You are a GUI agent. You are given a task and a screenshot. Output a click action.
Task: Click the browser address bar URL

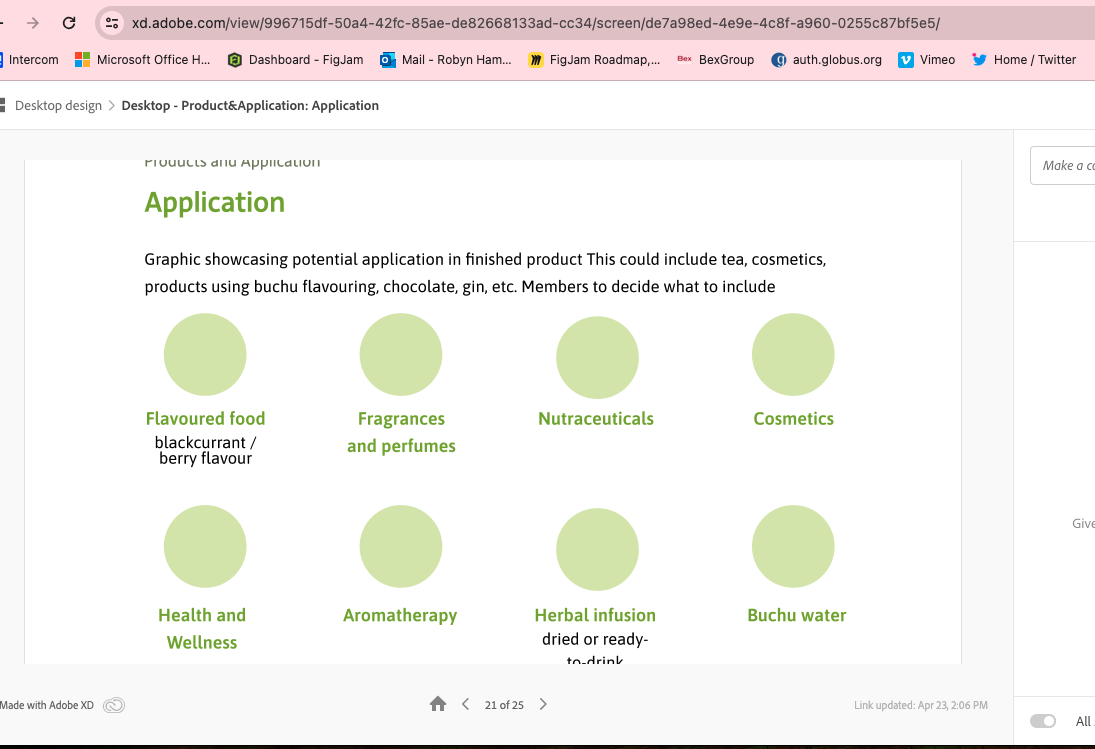(x=535, y=23)
